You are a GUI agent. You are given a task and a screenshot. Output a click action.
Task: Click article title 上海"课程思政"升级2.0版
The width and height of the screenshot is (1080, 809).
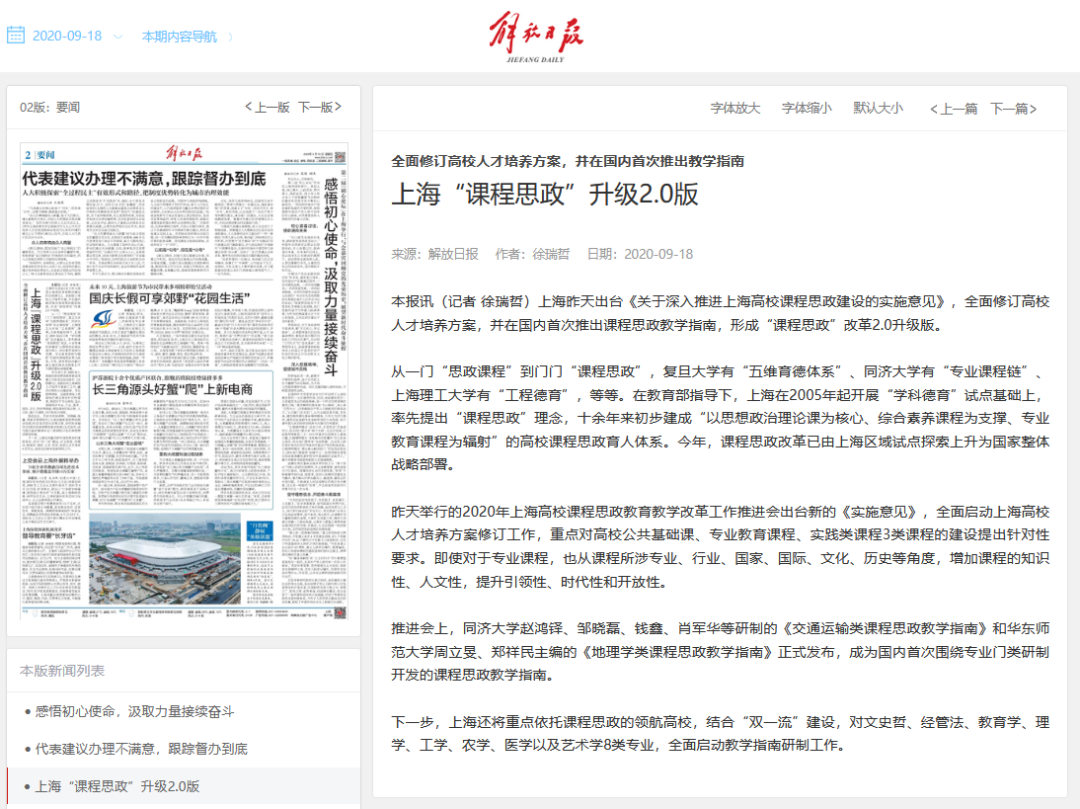[545, 194]
